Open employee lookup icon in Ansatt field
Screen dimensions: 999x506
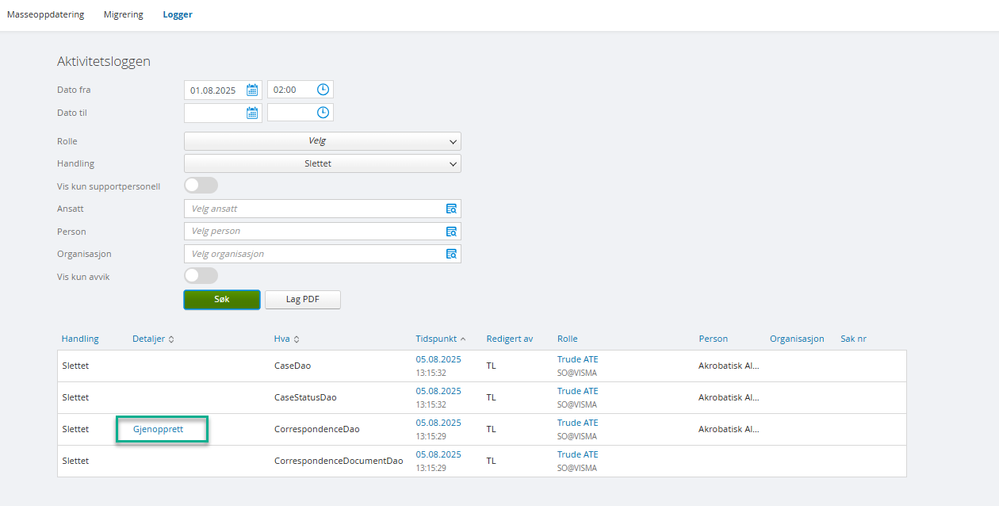[x=451, y=208]
